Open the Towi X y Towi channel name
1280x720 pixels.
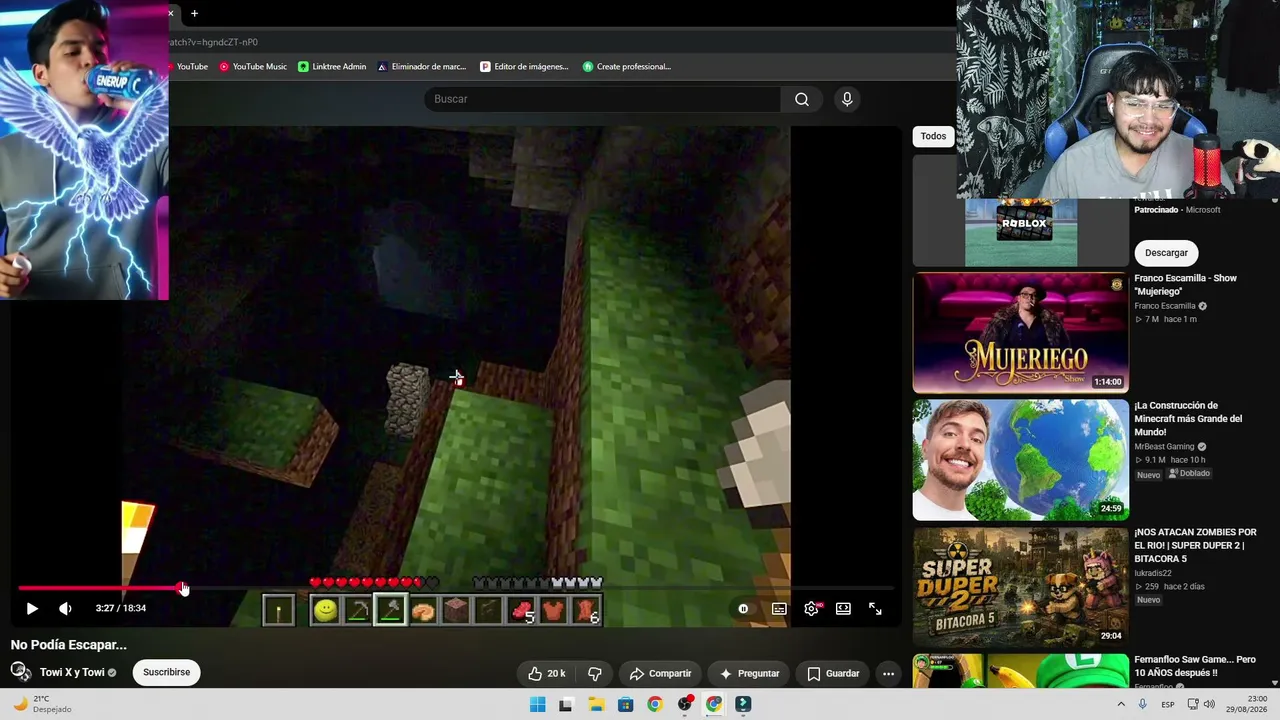click(72, 672)
